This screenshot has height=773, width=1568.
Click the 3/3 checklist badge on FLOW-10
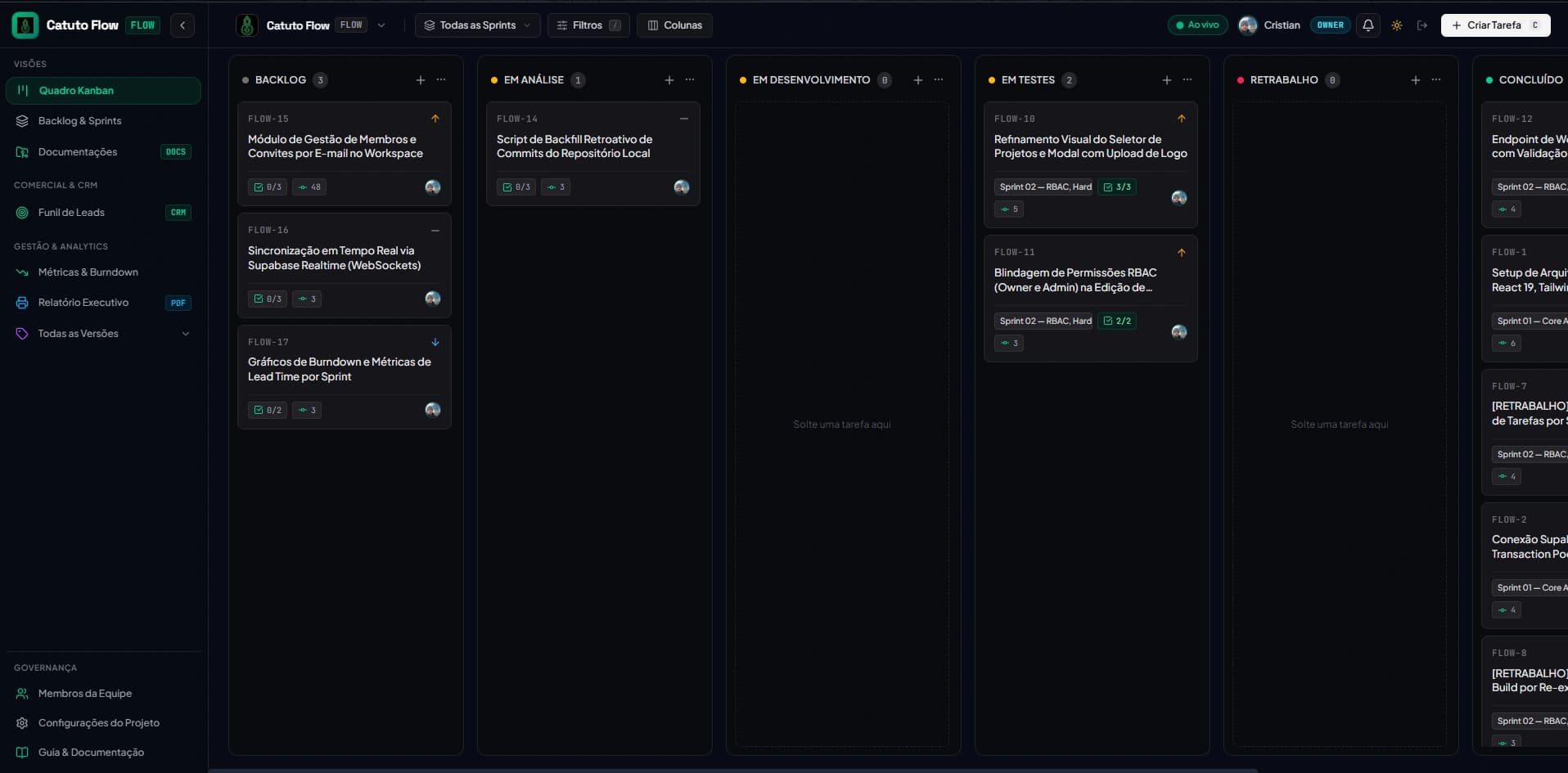[x=1117, y=187]
